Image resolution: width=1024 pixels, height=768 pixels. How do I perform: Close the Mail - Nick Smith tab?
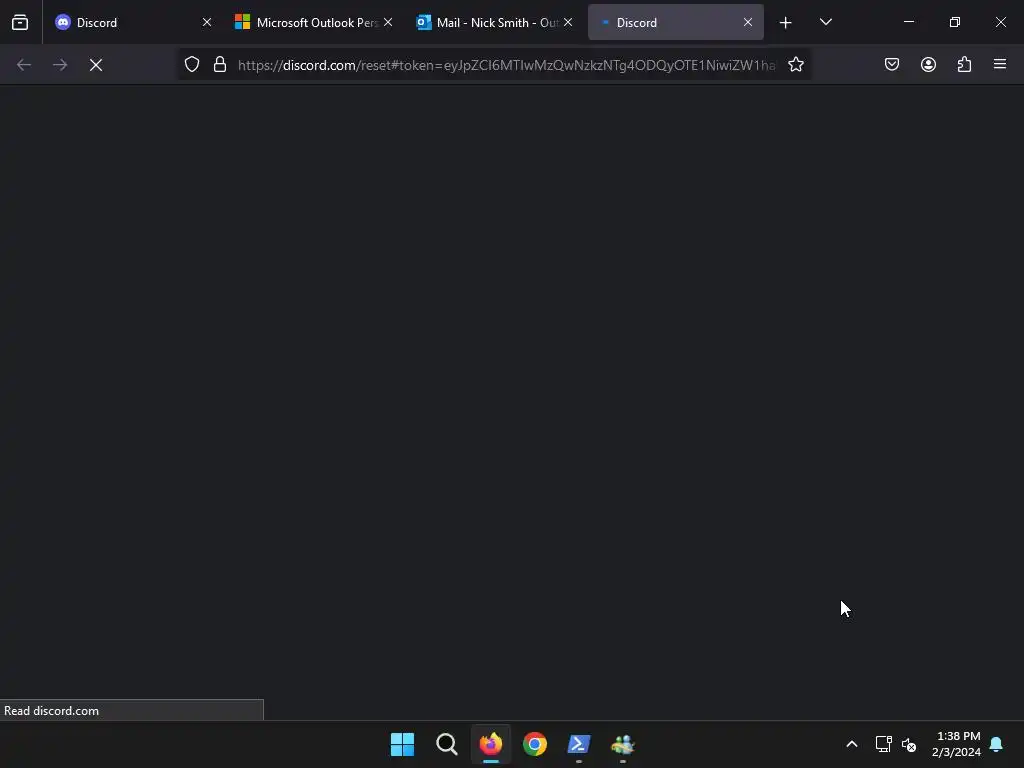pos(568,22)
